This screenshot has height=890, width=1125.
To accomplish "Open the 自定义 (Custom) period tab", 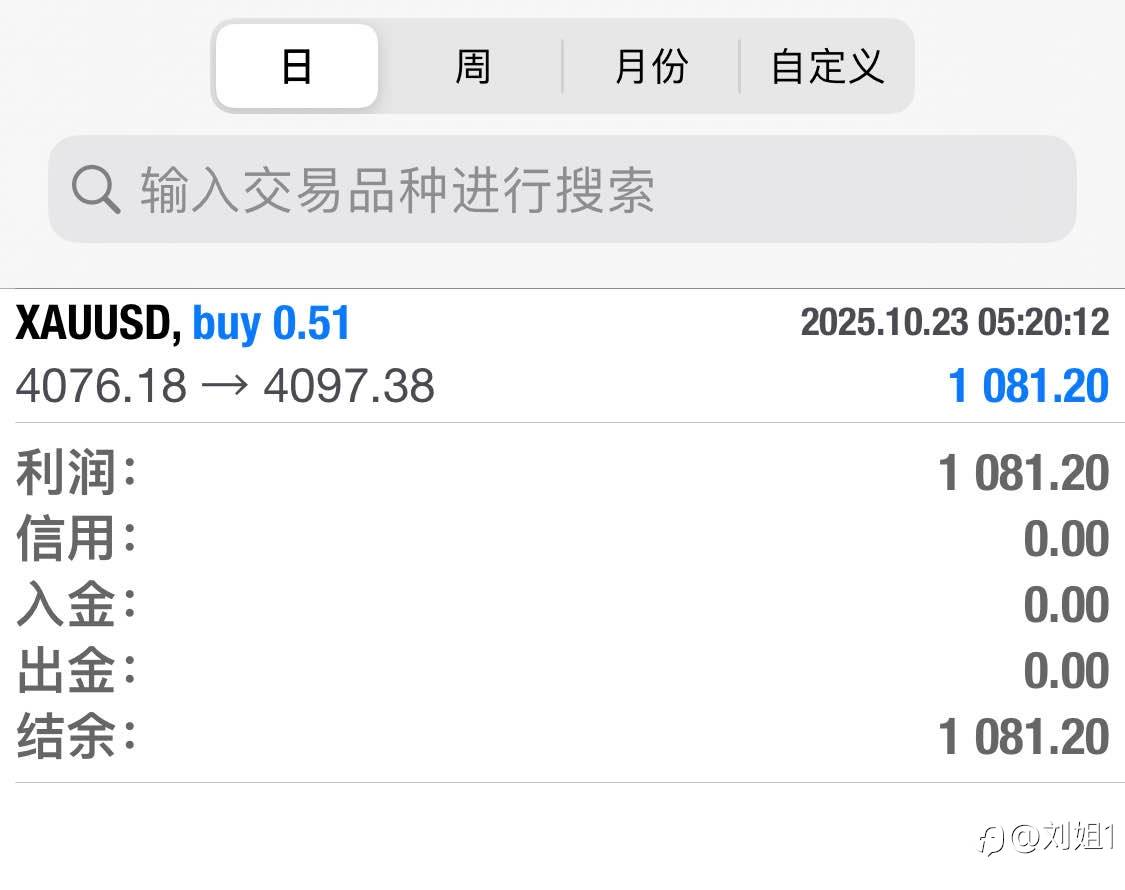I will (827, 67).
